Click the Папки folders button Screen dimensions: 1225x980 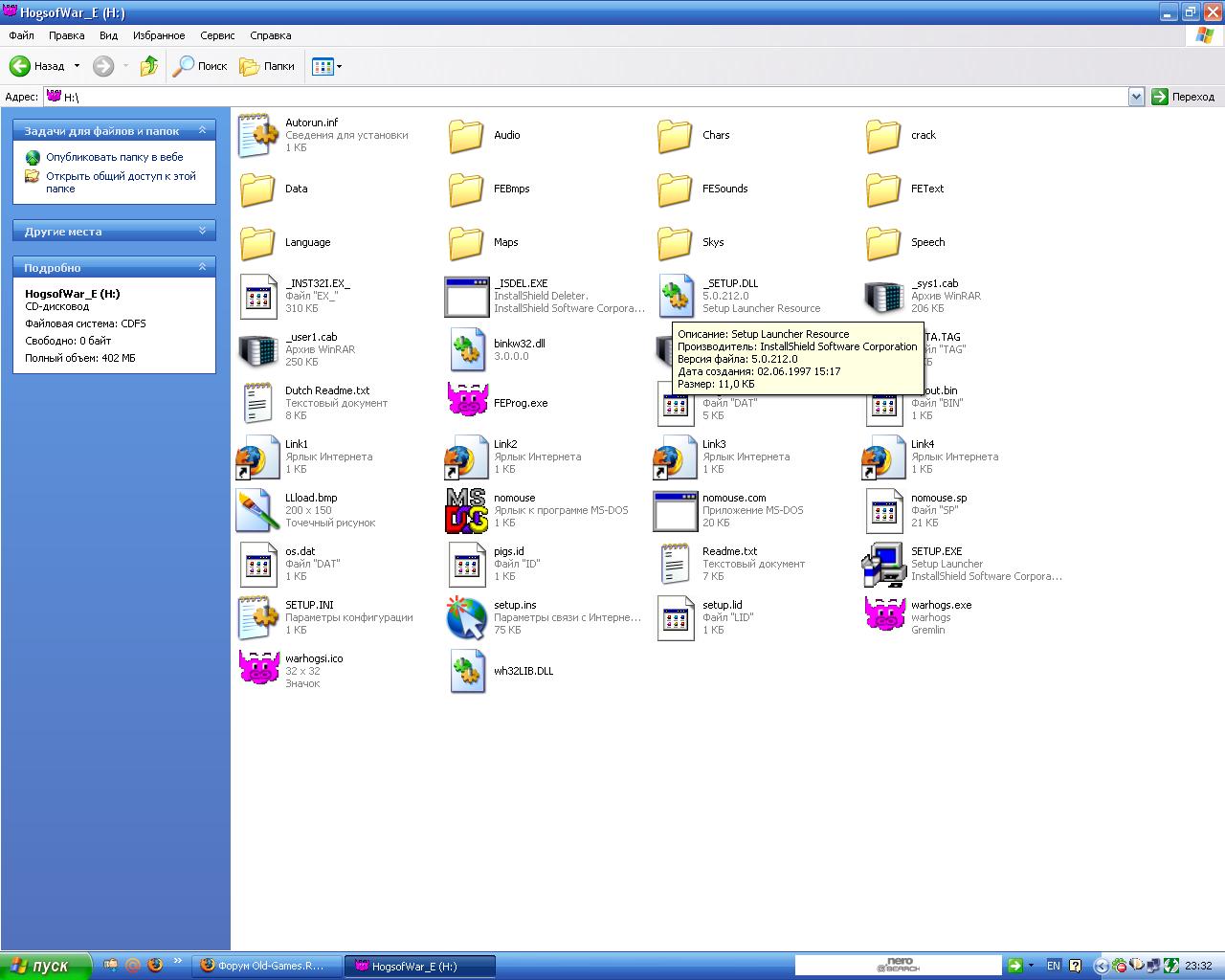267,66
